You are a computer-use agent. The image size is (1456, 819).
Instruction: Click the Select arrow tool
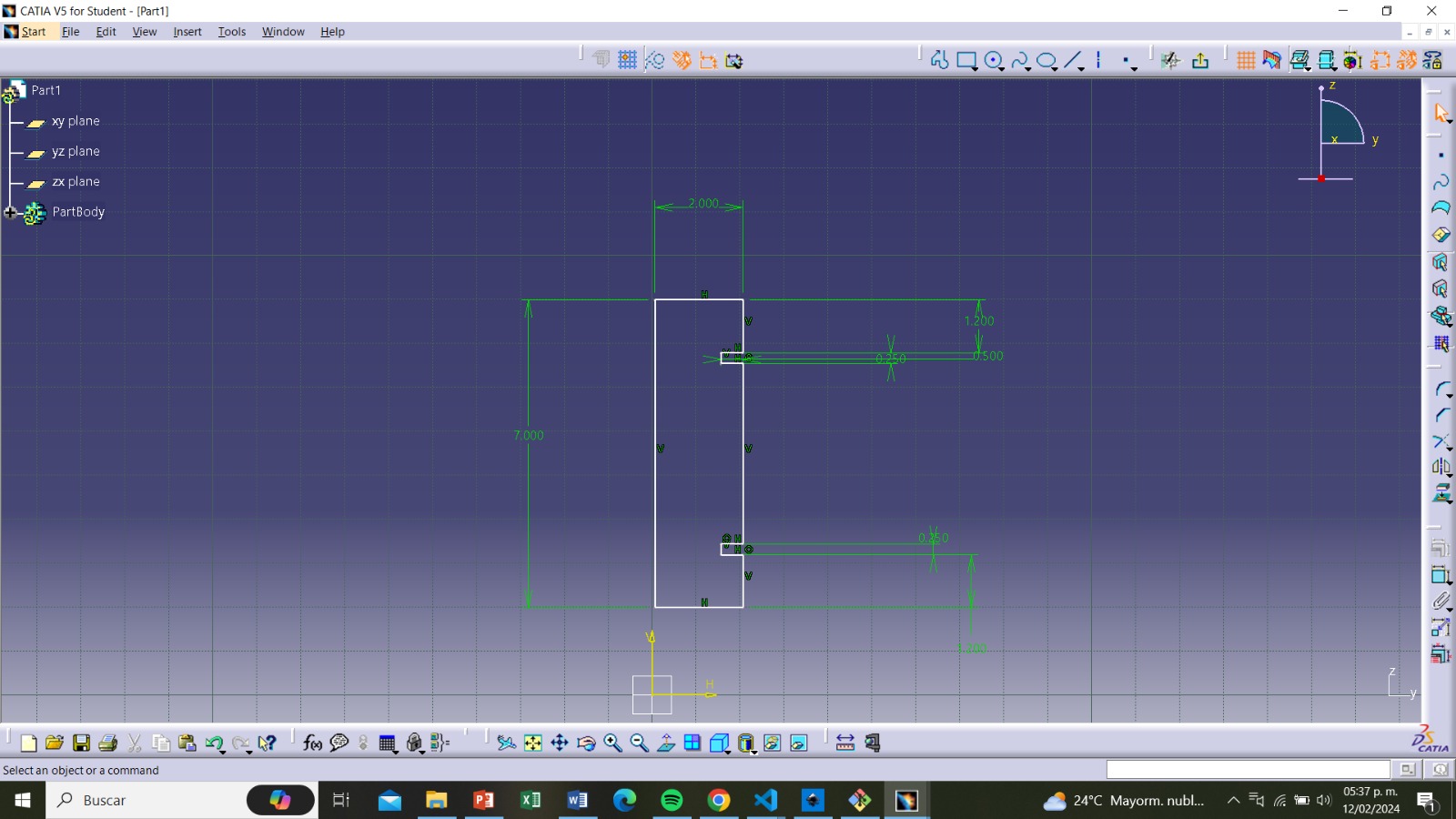pos(1441,113)
